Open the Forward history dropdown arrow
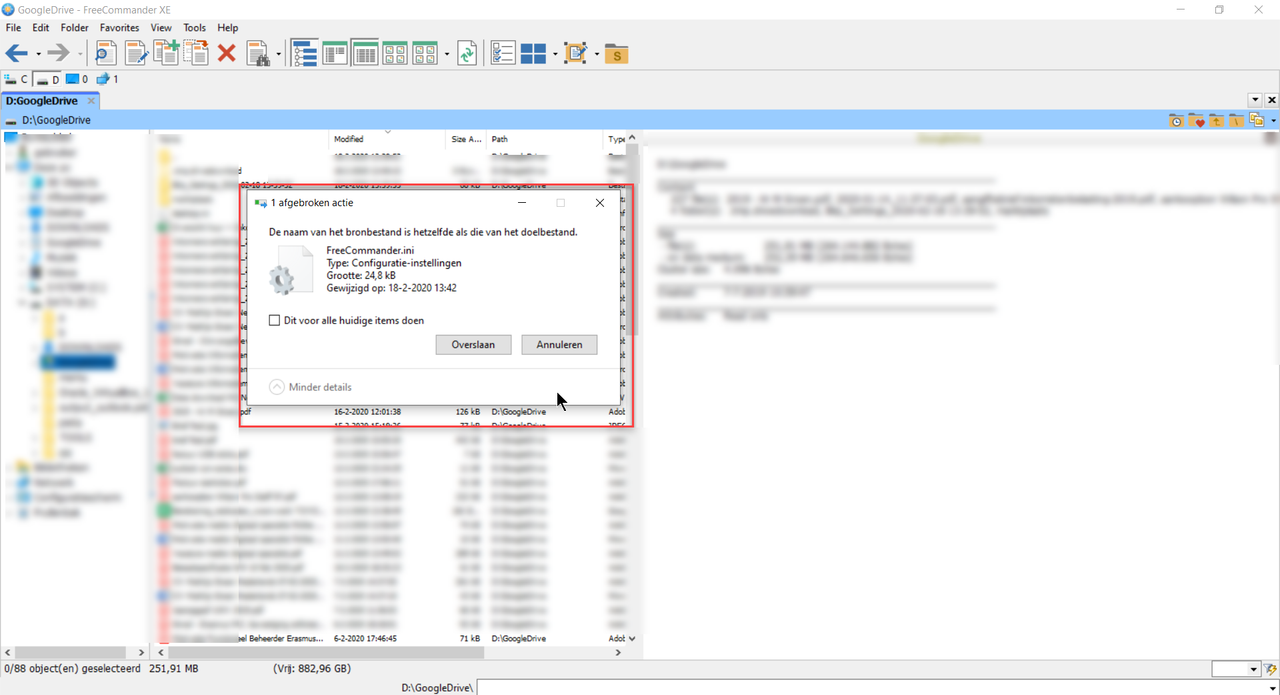 [80, 54]
